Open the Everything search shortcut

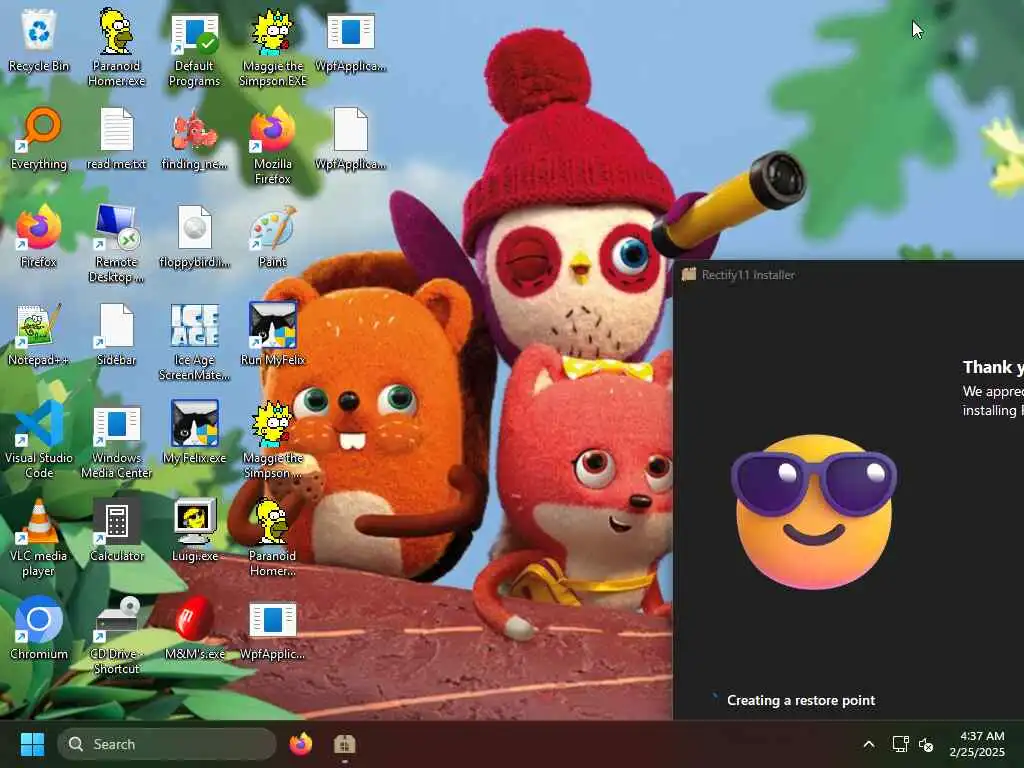39,139
